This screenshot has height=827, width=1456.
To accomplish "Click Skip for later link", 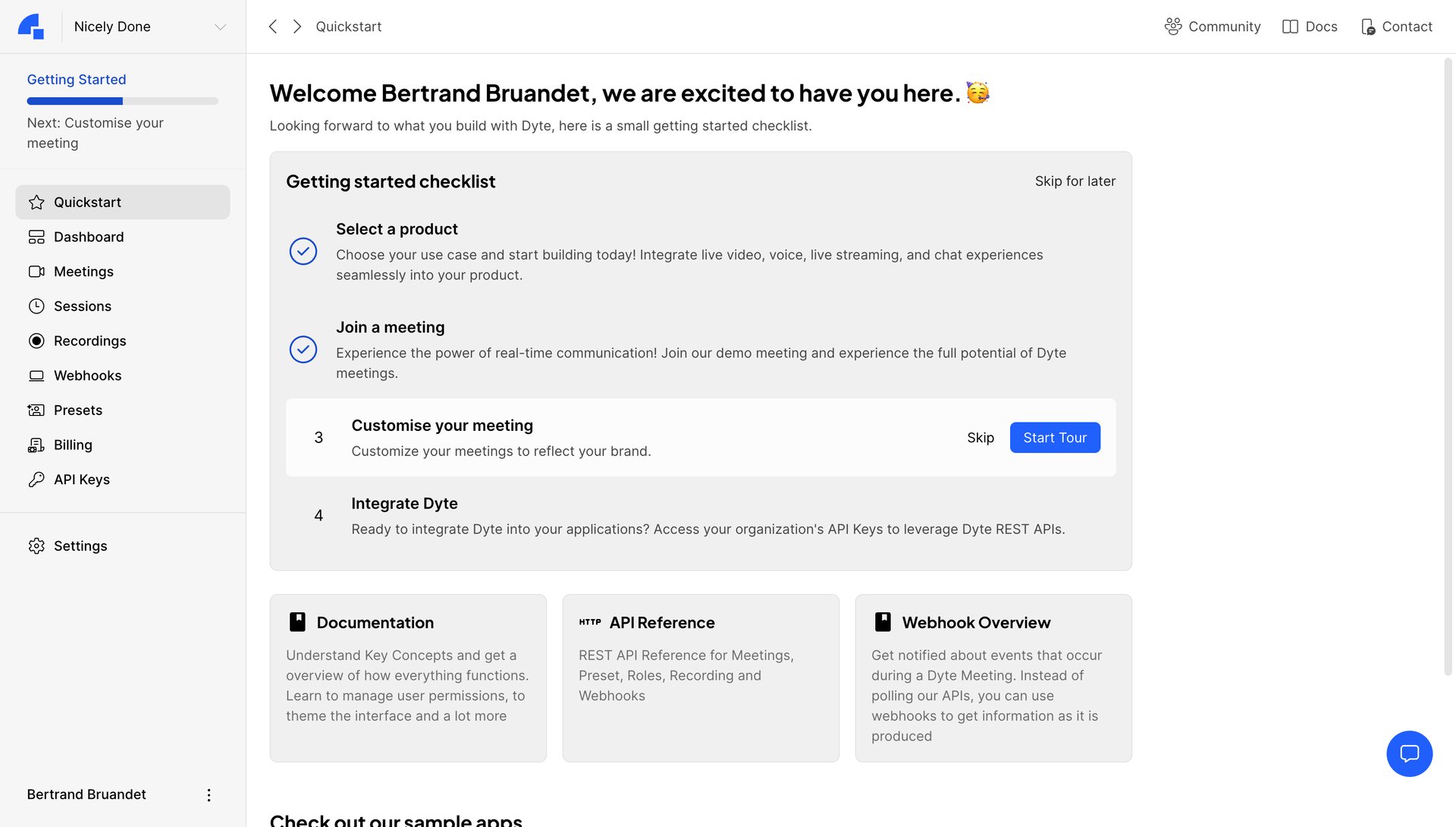I will coord(1075,181).
